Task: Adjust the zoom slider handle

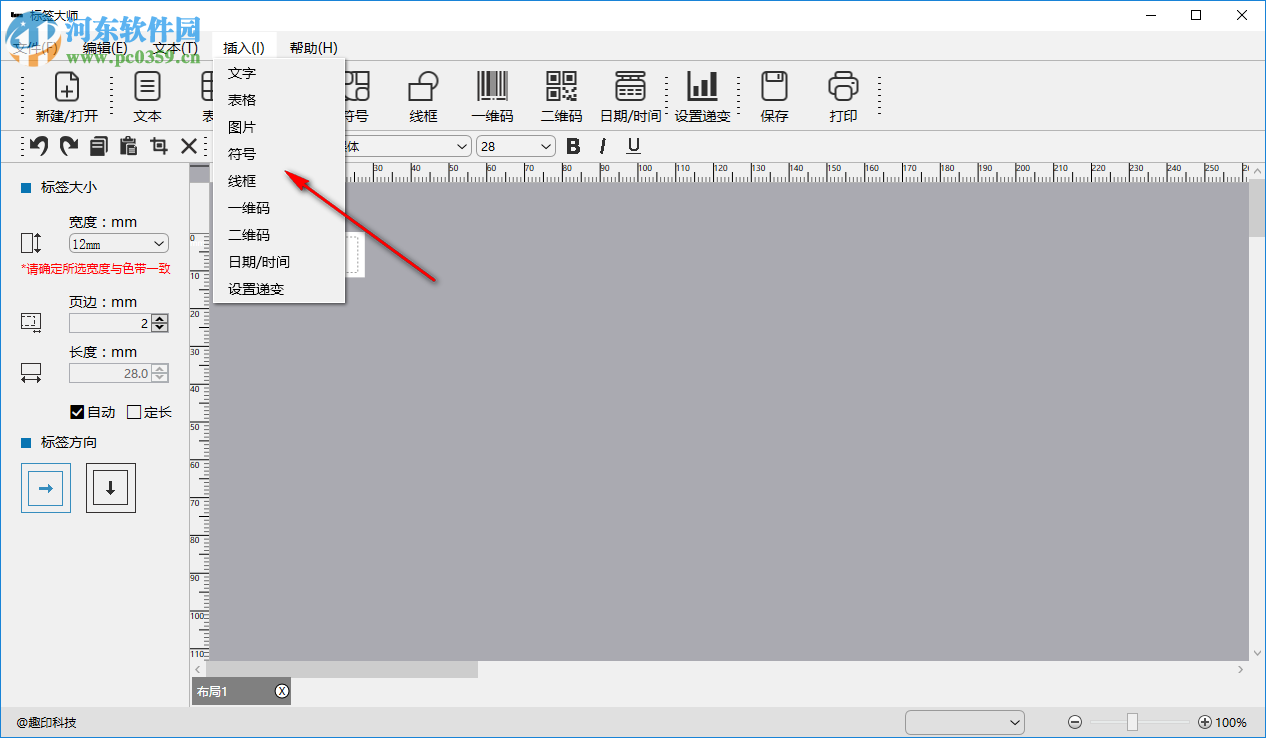Action: 1132,722
